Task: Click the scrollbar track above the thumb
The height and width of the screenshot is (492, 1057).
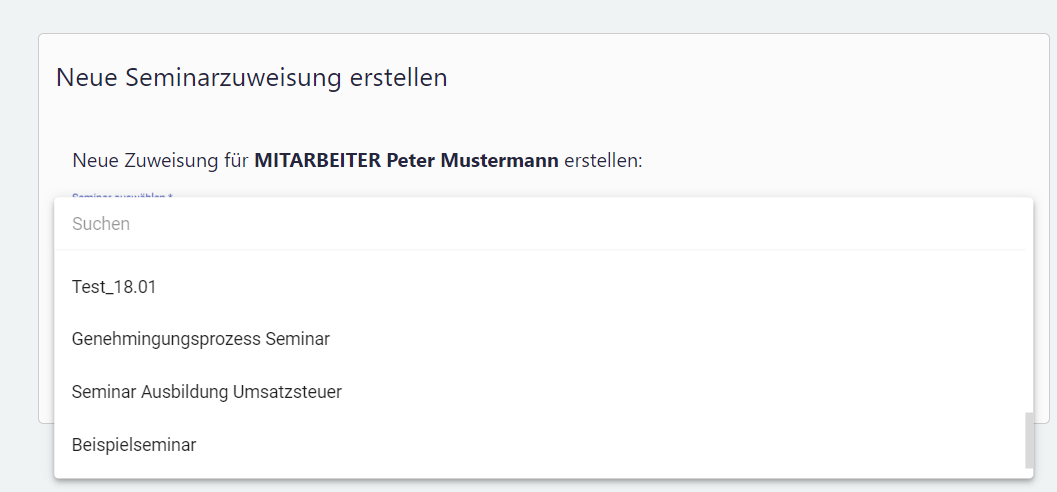Action: pos(1028,330)
